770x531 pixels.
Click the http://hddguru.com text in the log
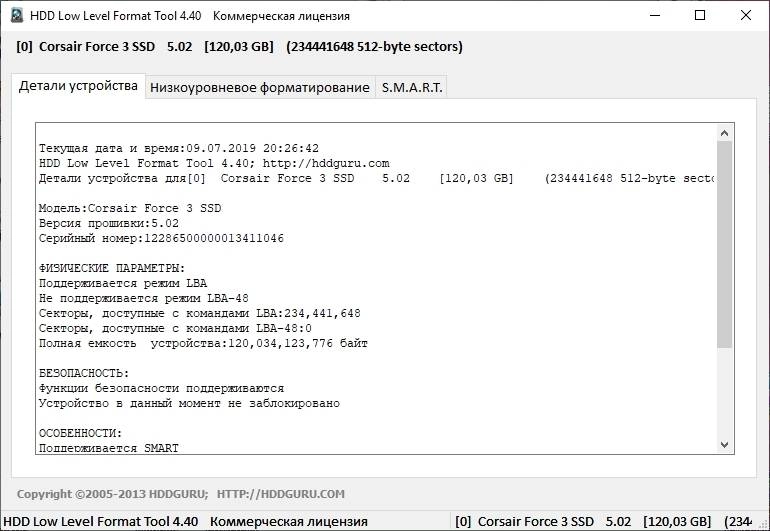click(x=326, y=163)
